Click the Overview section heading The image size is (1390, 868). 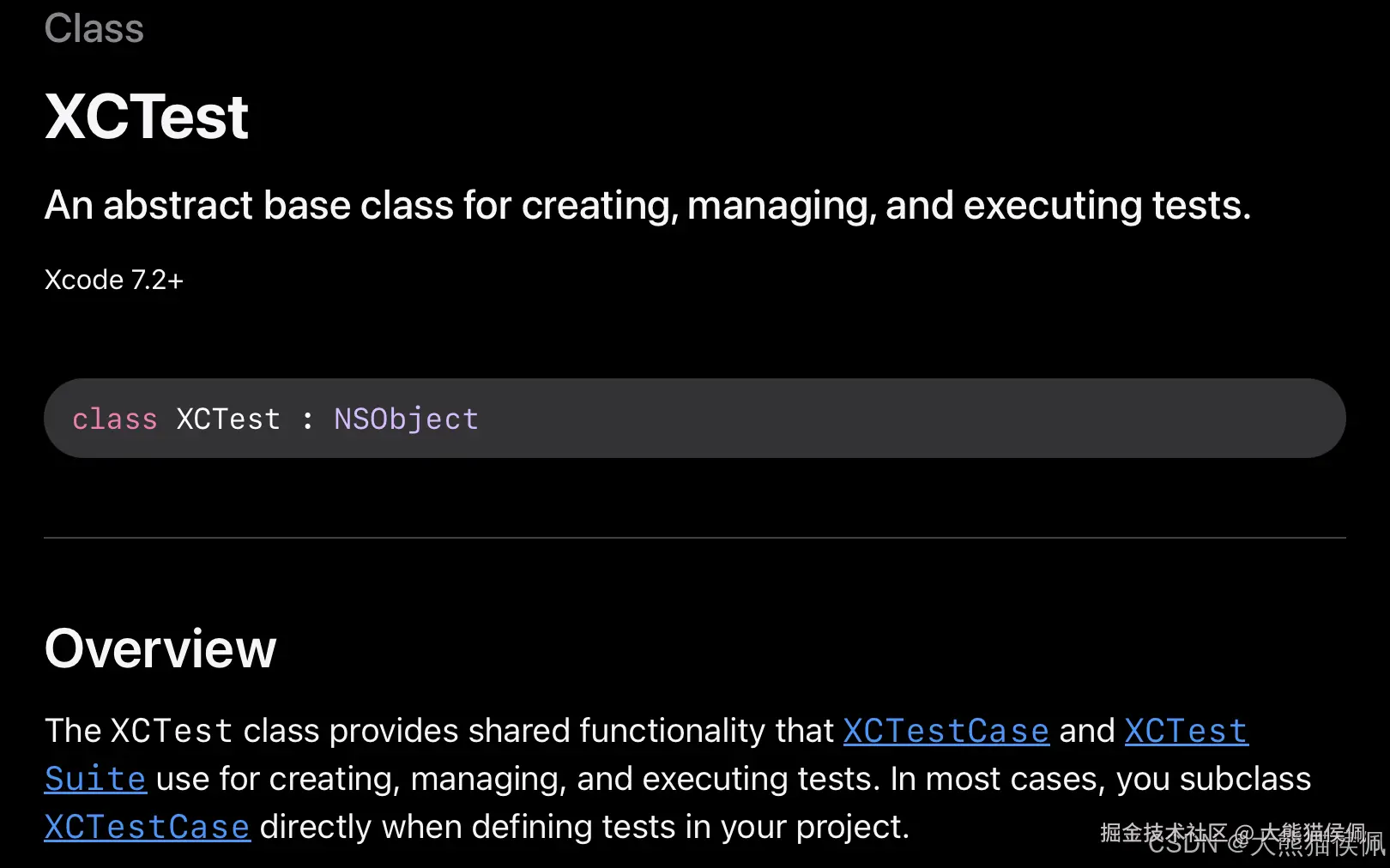160,648
